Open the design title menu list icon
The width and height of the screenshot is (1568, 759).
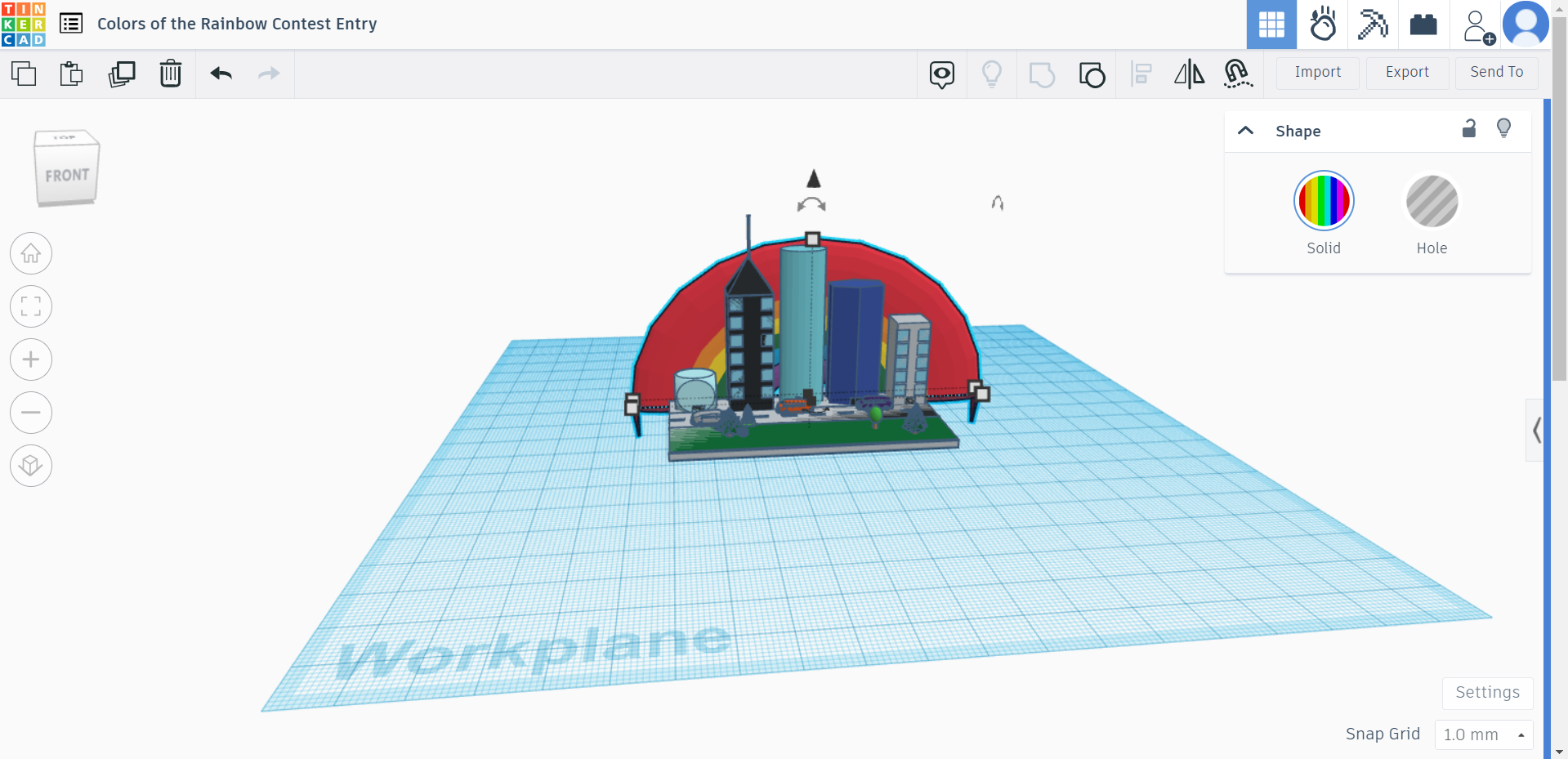(x=71, y=23)
